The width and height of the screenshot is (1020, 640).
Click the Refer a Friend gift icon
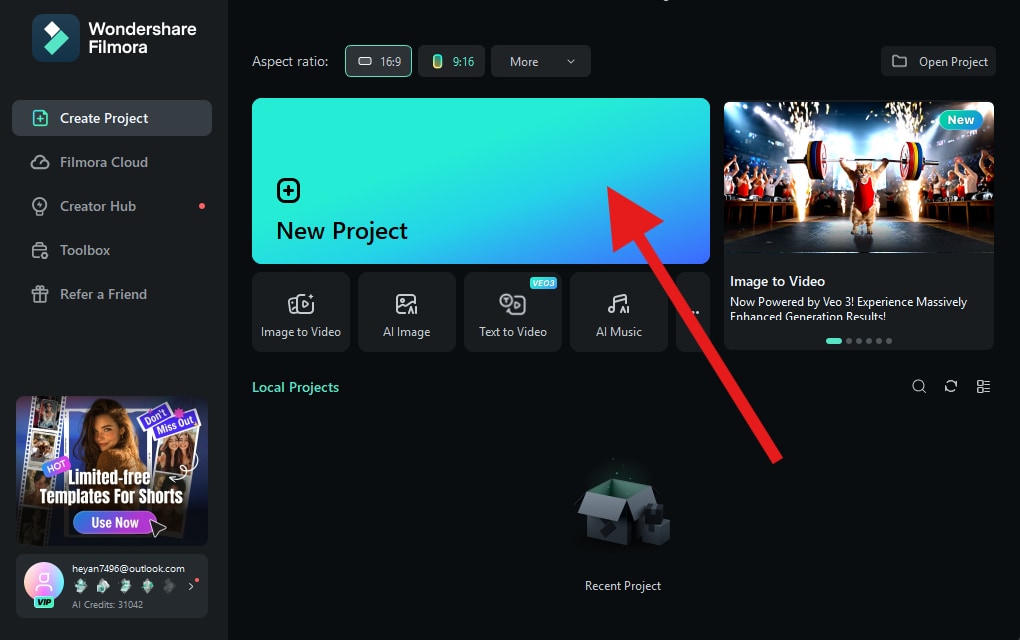coord(40,294)
